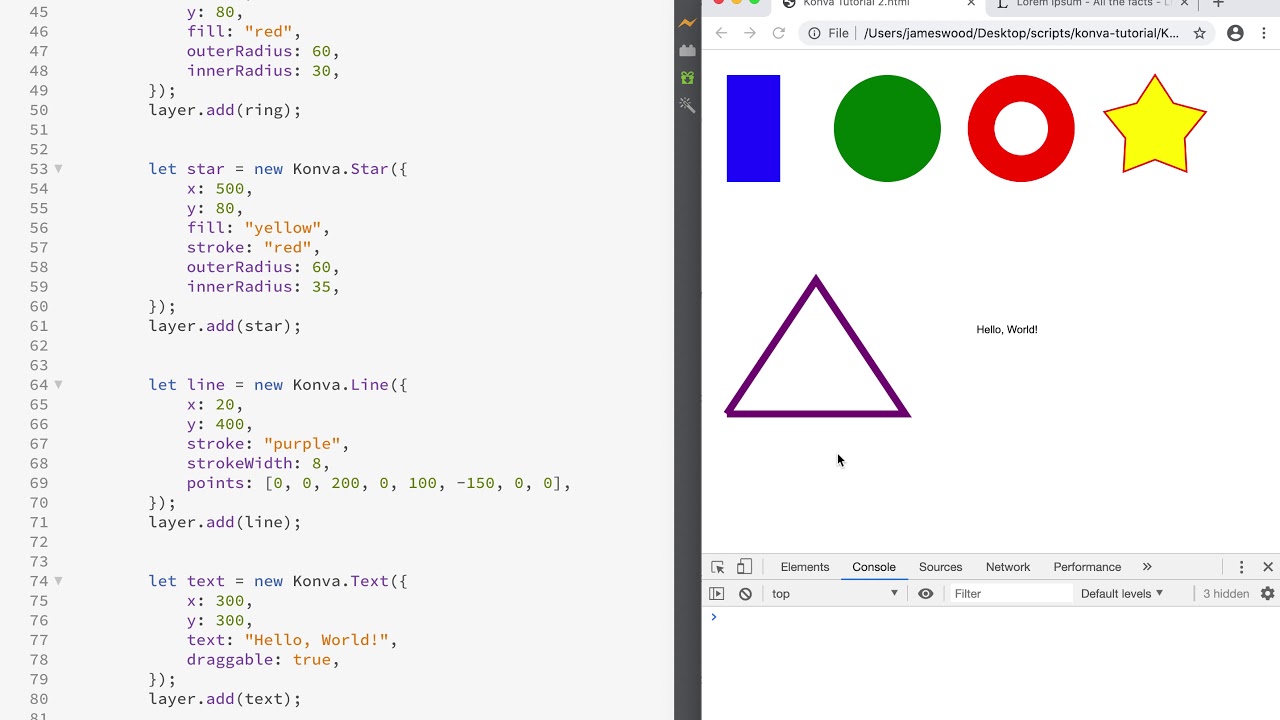The image size is (1280, 720).
Task: Collapse the code block at line 53
Action: click(58, 169)
